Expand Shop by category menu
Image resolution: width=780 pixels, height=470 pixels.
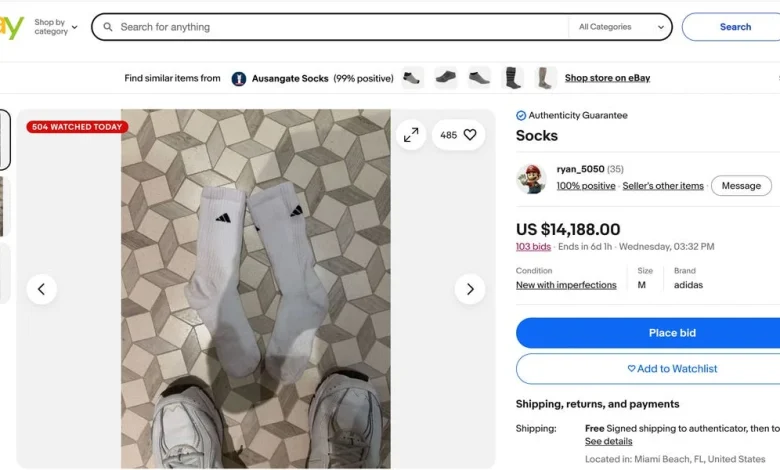coord(56,27)
